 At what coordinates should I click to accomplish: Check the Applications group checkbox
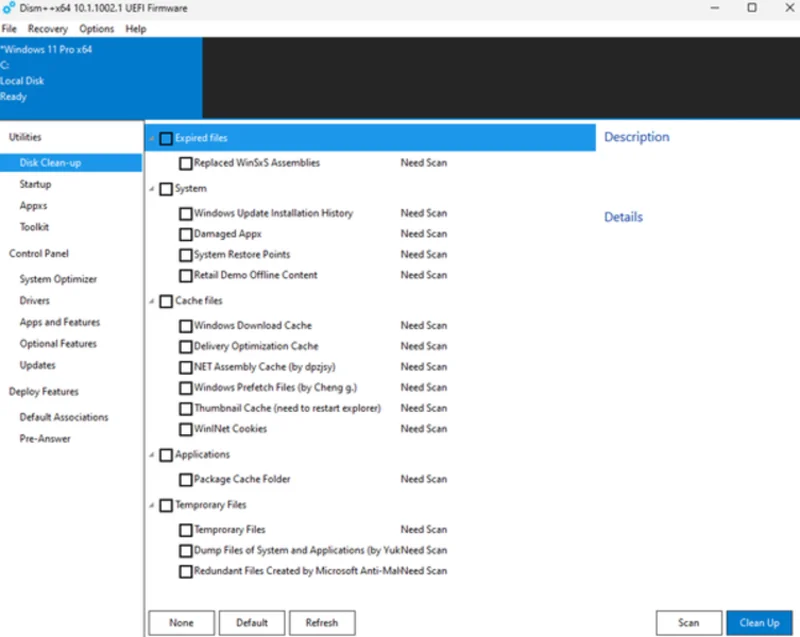coord(166,455)
